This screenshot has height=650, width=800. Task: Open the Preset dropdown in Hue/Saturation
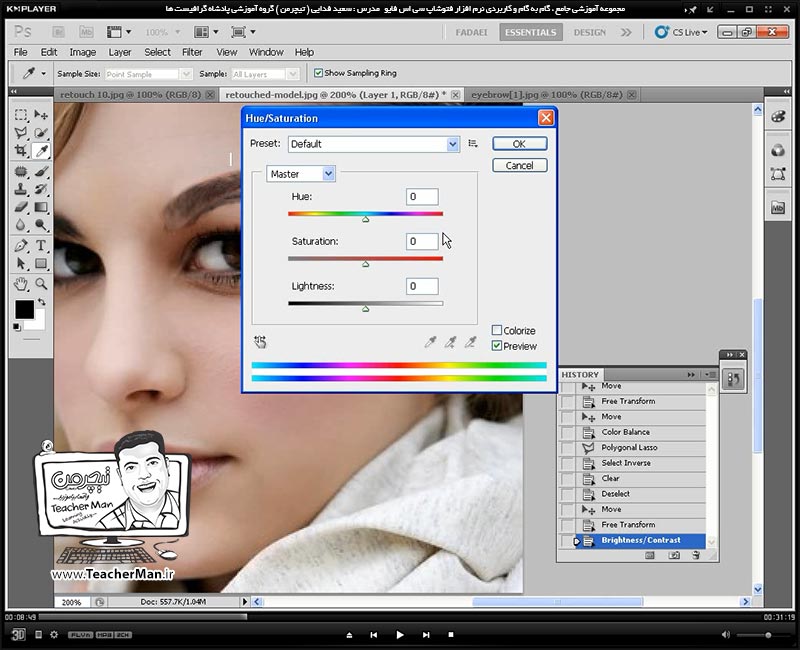(x=374, y=144)
